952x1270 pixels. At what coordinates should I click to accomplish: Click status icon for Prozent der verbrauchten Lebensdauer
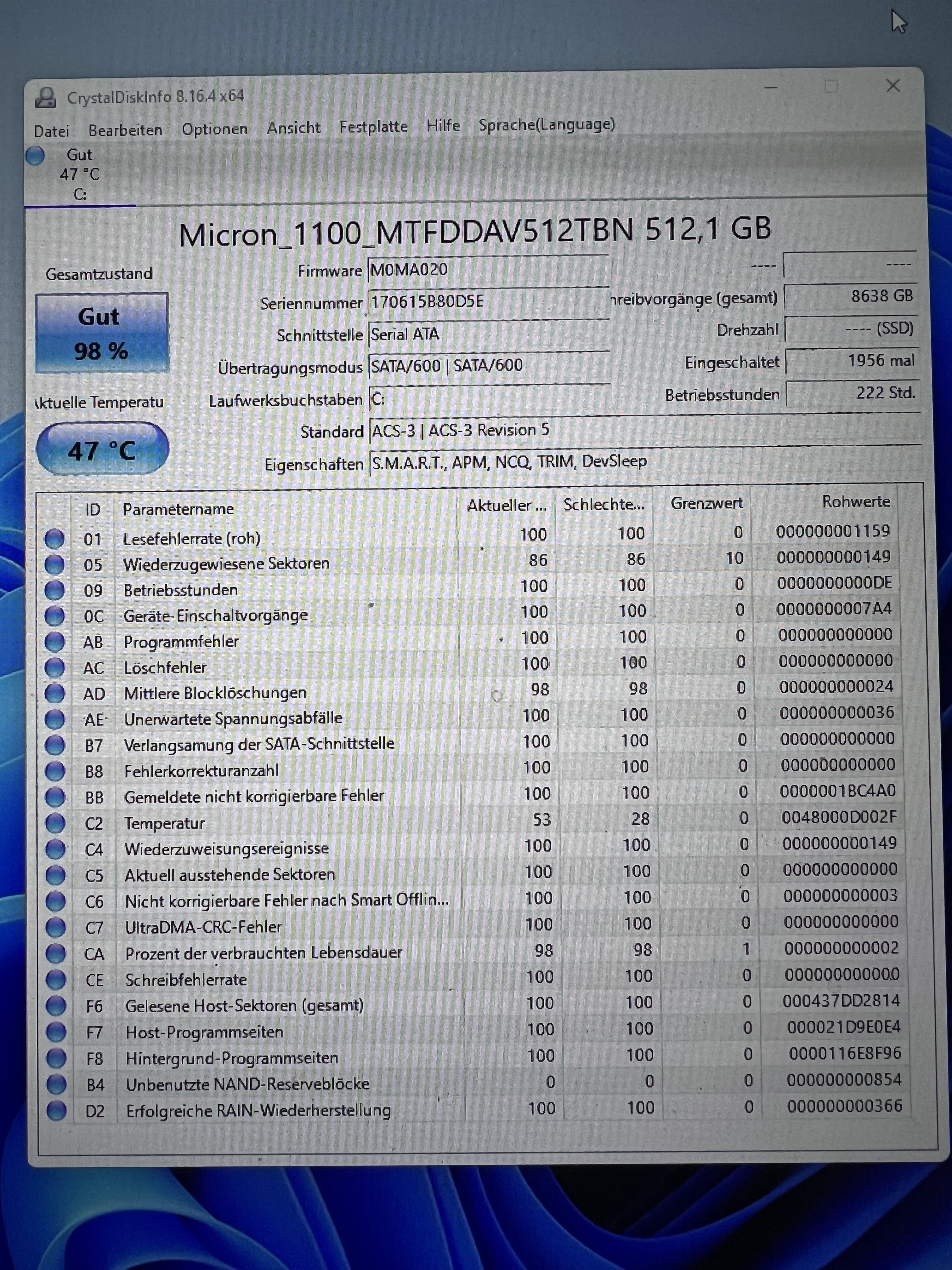(x=56, y=954)
